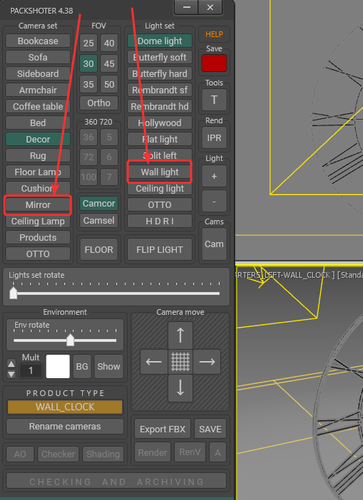This screenshot has width=363, height=500.
Task: Adjust the Env rotate slider handle
Action: (70, 340)
